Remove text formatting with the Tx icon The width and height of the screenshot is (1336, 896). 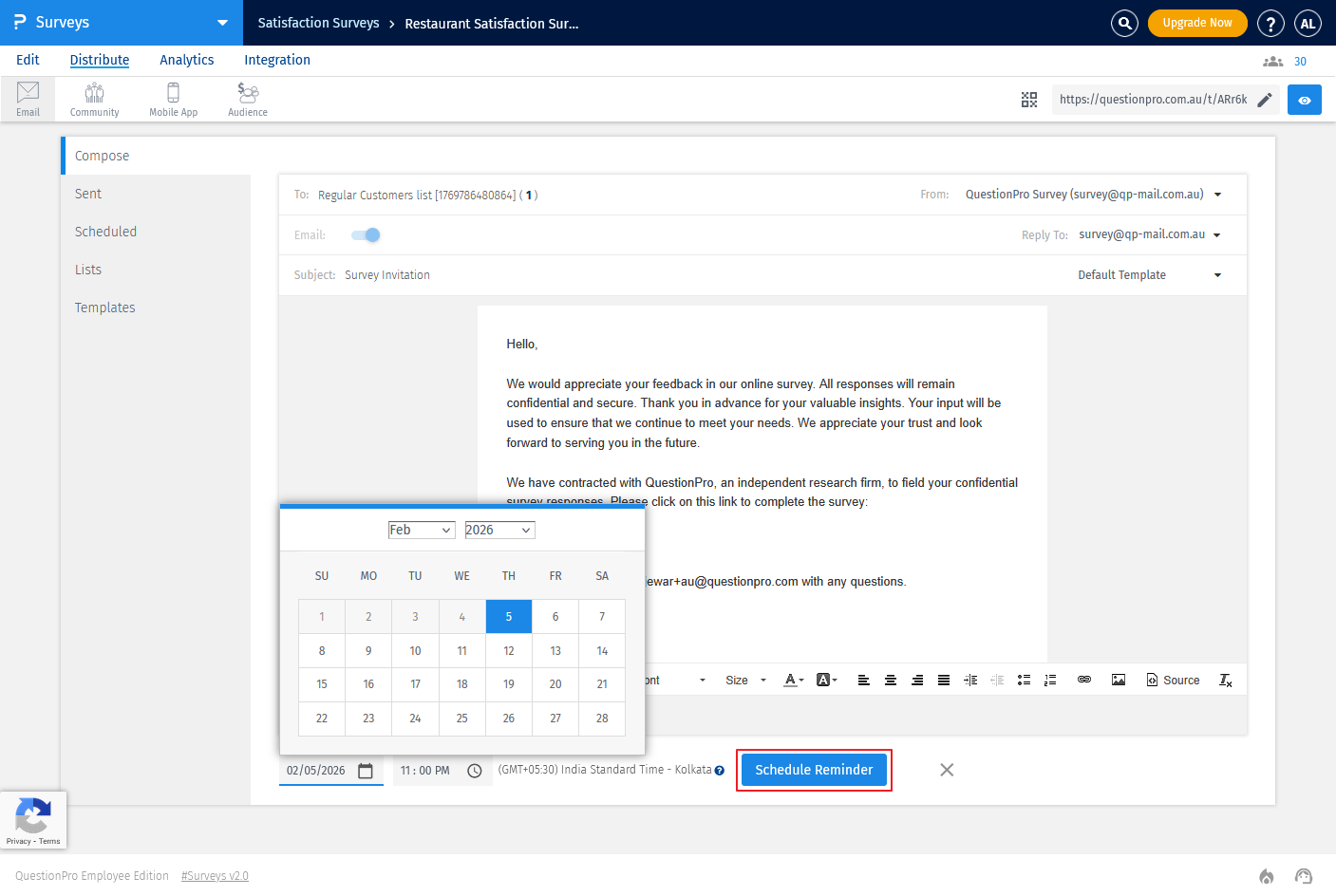point(1225,680)
